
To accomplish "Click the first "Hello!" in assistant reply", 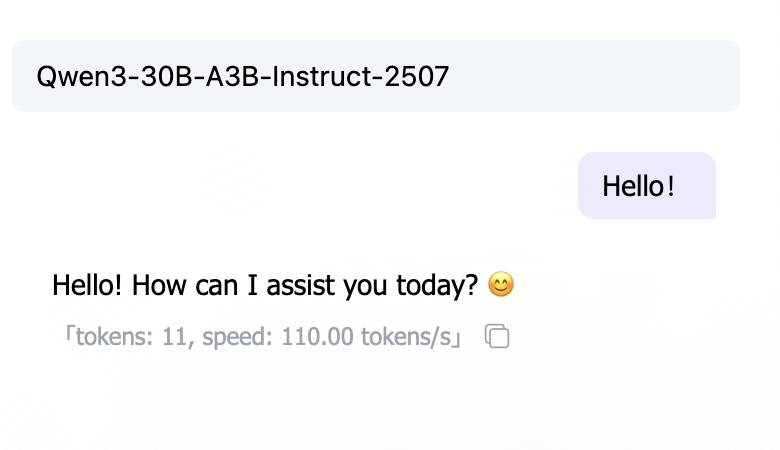I will (x=87, y=286).
